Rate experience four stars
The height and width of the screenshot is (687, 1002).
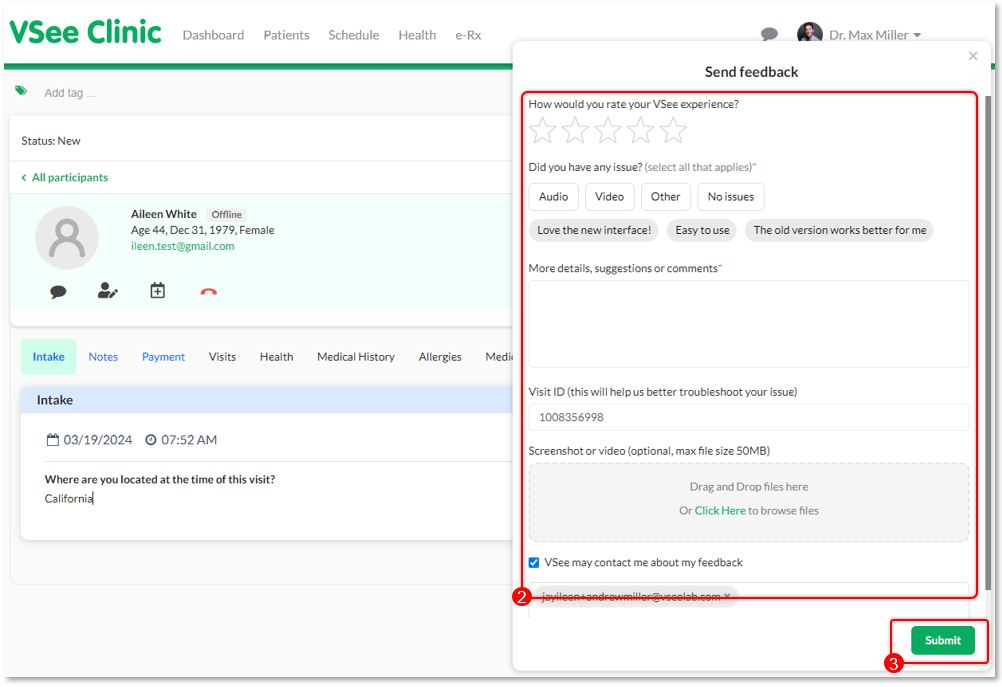[x=640, y=130]
